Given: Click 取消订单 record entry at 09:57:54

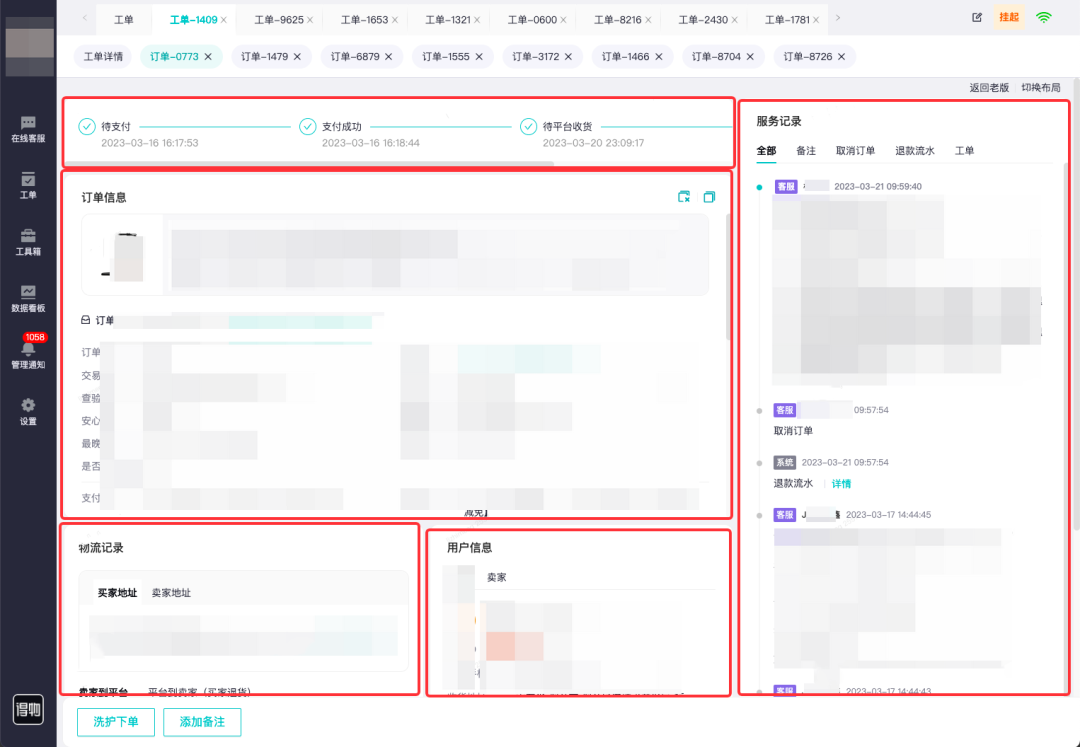Looking at the screenshot, I should click(793, 430).
